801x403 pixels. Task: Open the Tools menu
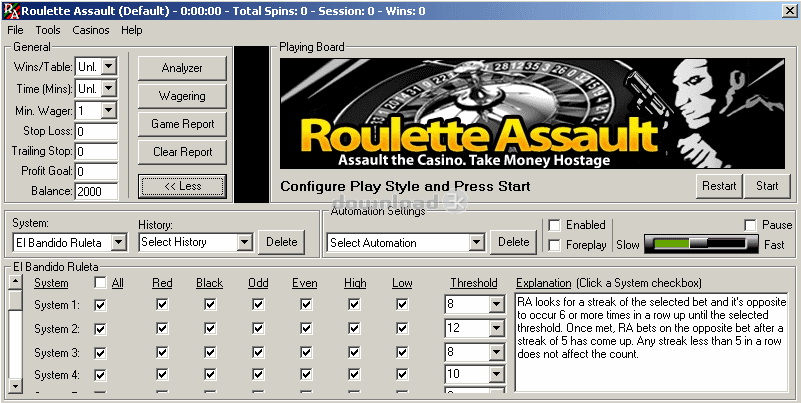click(48, 30)
